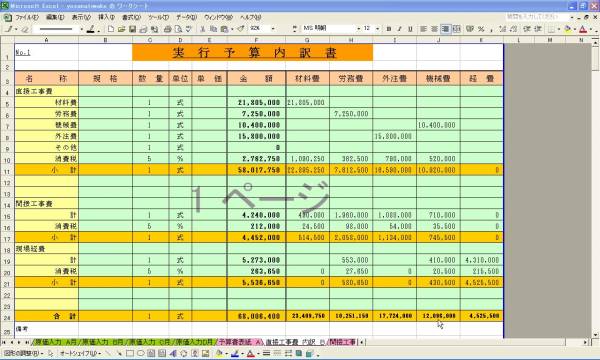Click the red Font Color swatch in the formatting toolbar
Viewport: 600px width, 360px height.
583,29
